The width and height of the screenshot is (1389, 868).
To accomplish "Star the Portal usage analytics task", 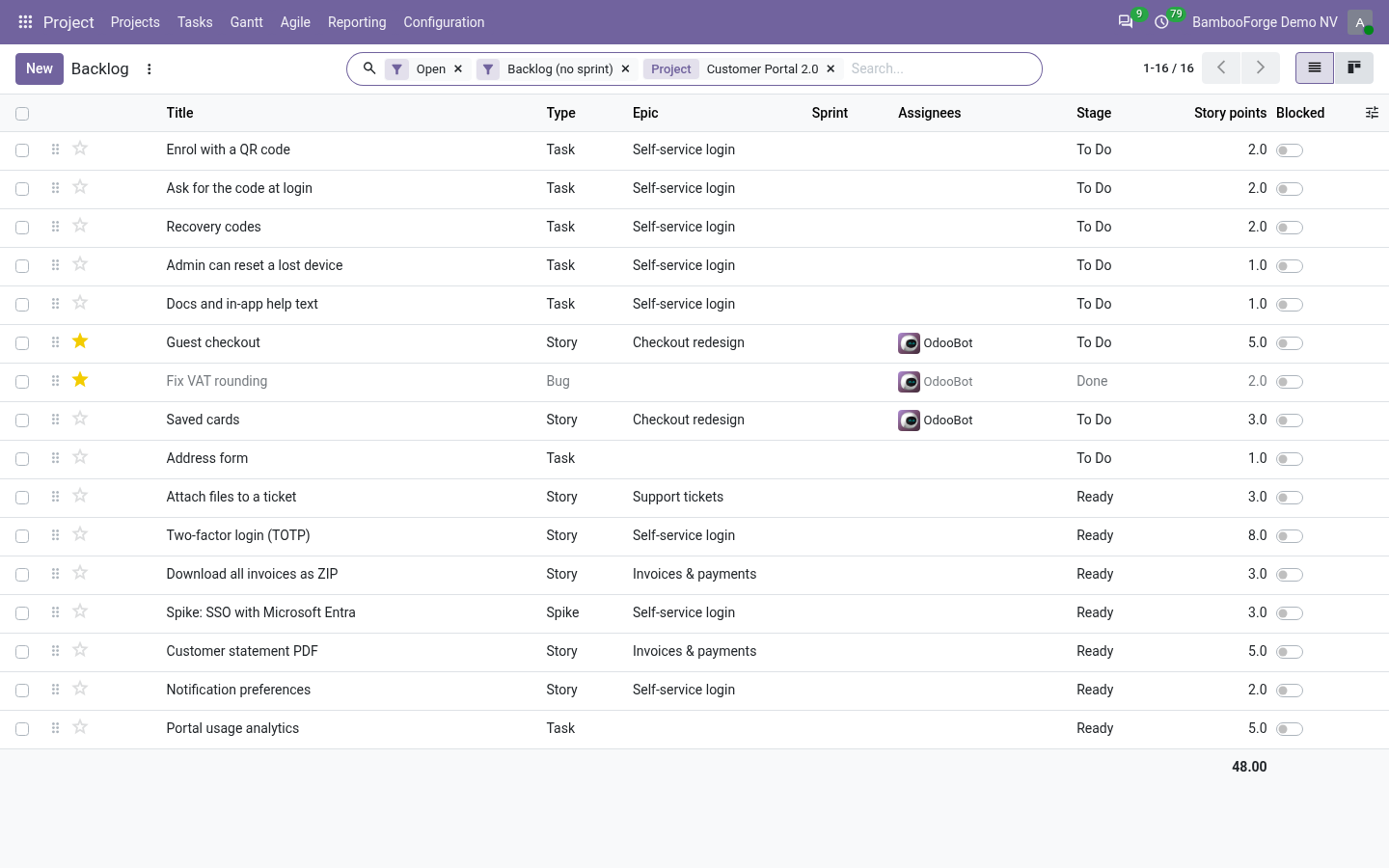I will 80,727.
